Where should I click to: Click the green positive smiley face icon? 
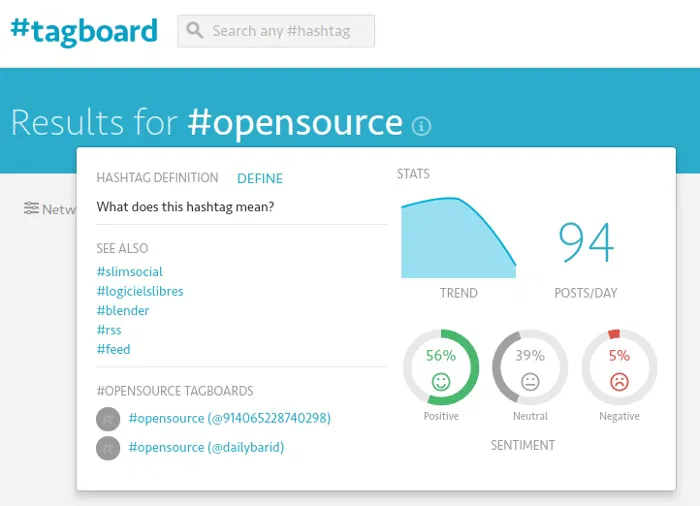441,382
